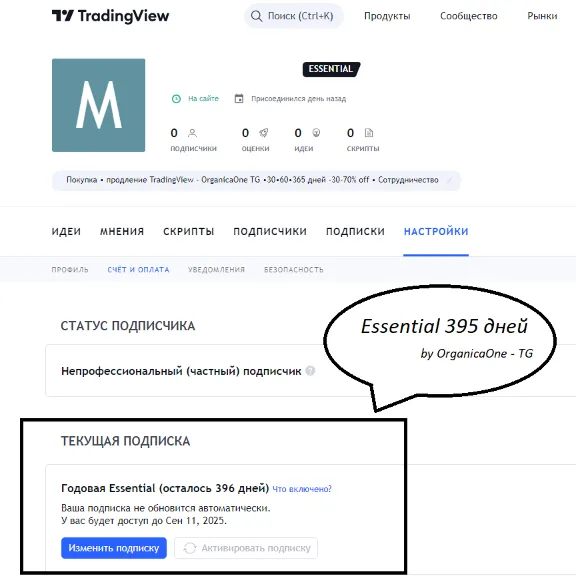Open the БЕЗОПАСНОСТЬ settings sub-tab
This screenshot has width=576, height=578.
pos(294,269)
